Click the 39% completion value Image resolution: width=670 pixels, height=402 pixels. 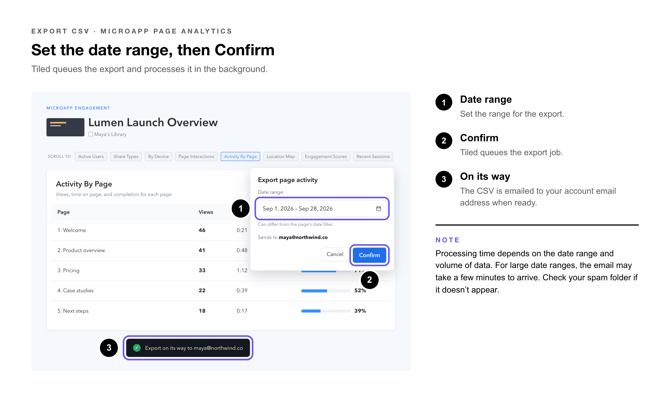click(360, 311)
